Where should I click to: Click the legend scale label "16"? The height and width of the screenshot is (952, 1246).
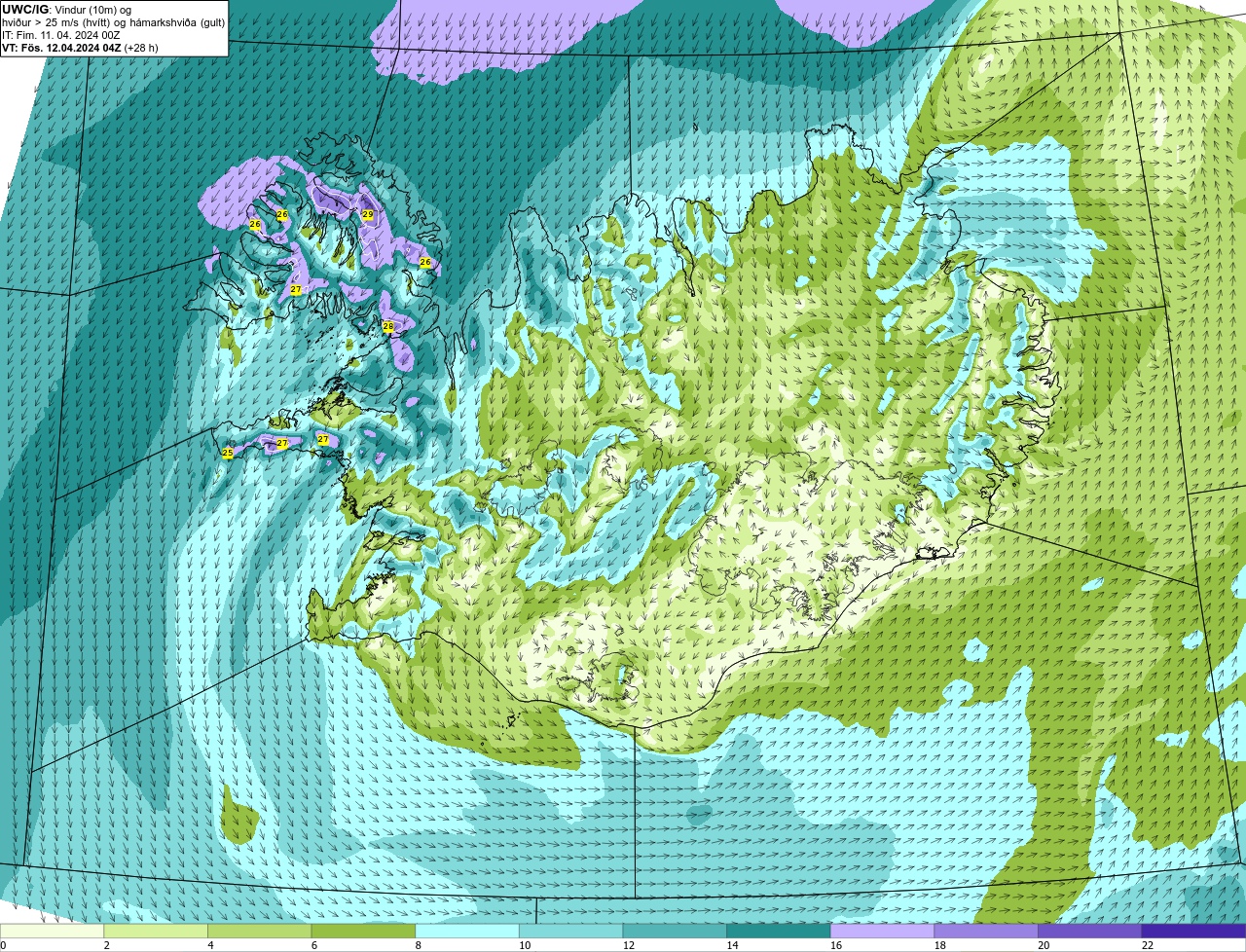[x=835, y=945]
